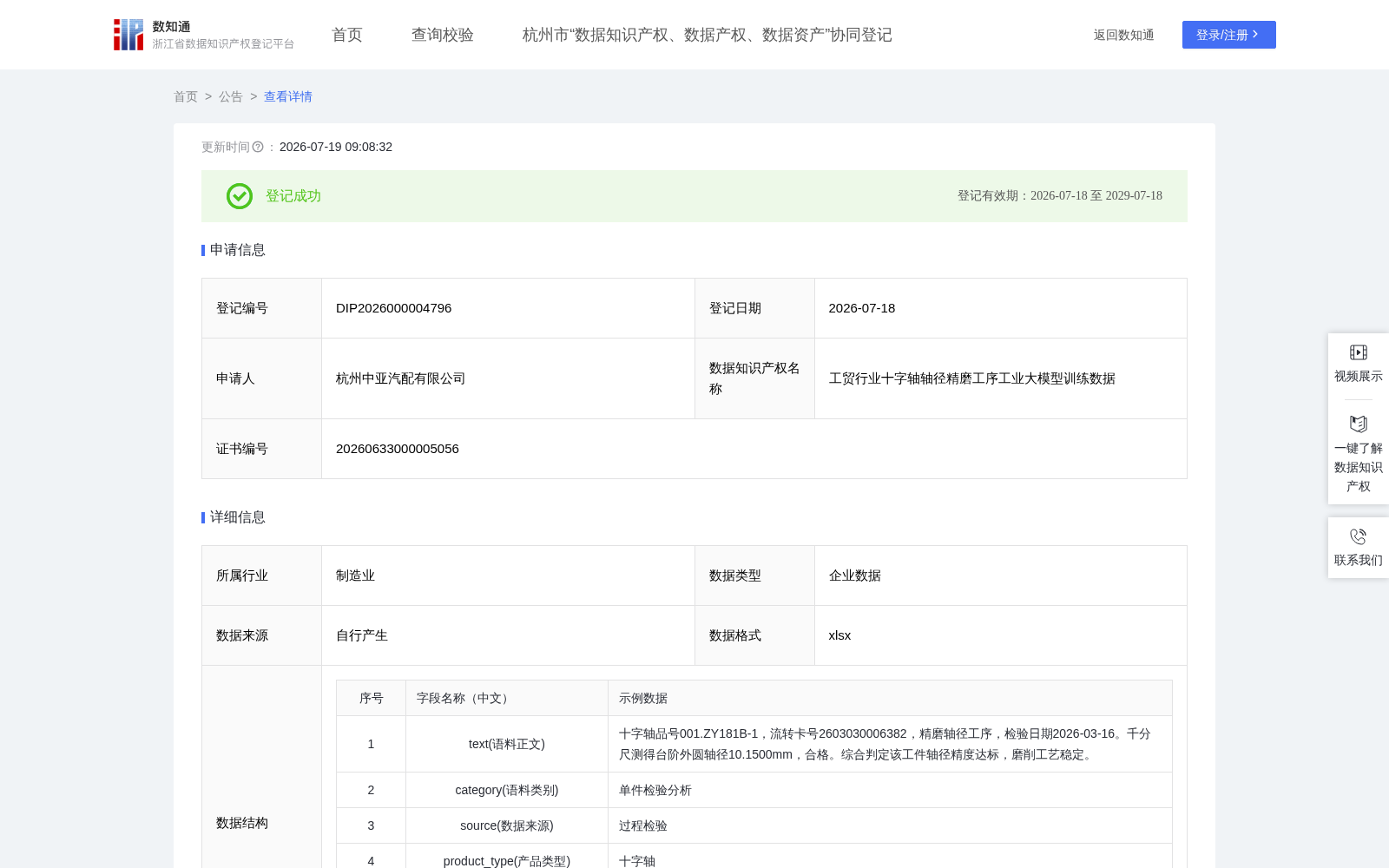This screenshot has height=868, width=1389.
Task: Click registration date value 2026-07-18
Action: pos(862,308)
